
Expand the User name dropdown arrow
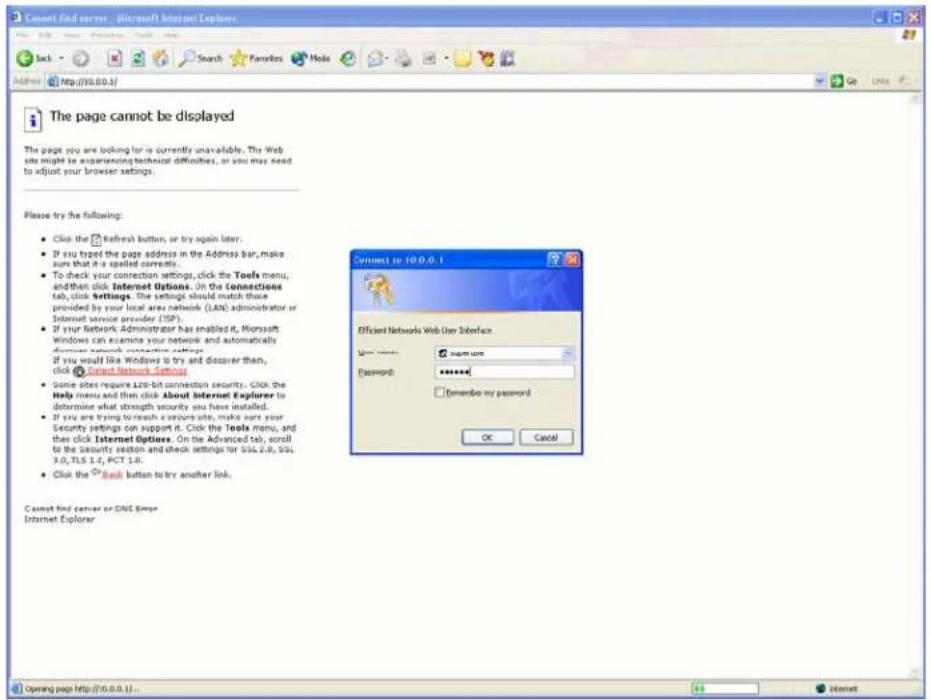click(x=567, y=353)
